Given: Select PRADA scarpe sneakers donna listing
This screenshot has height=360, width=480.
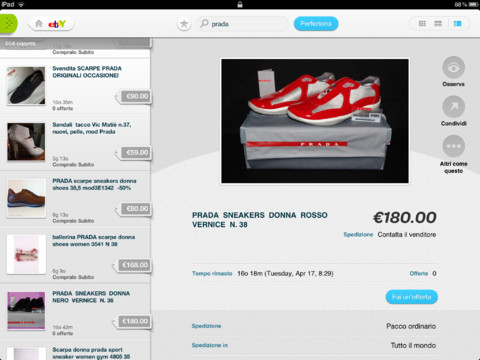Looking at the screenshot, I should 75,199.
